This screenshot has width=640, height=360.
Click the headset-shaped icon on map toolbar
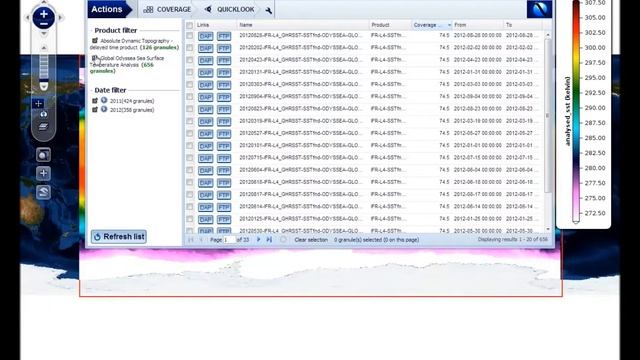point(44,115)
